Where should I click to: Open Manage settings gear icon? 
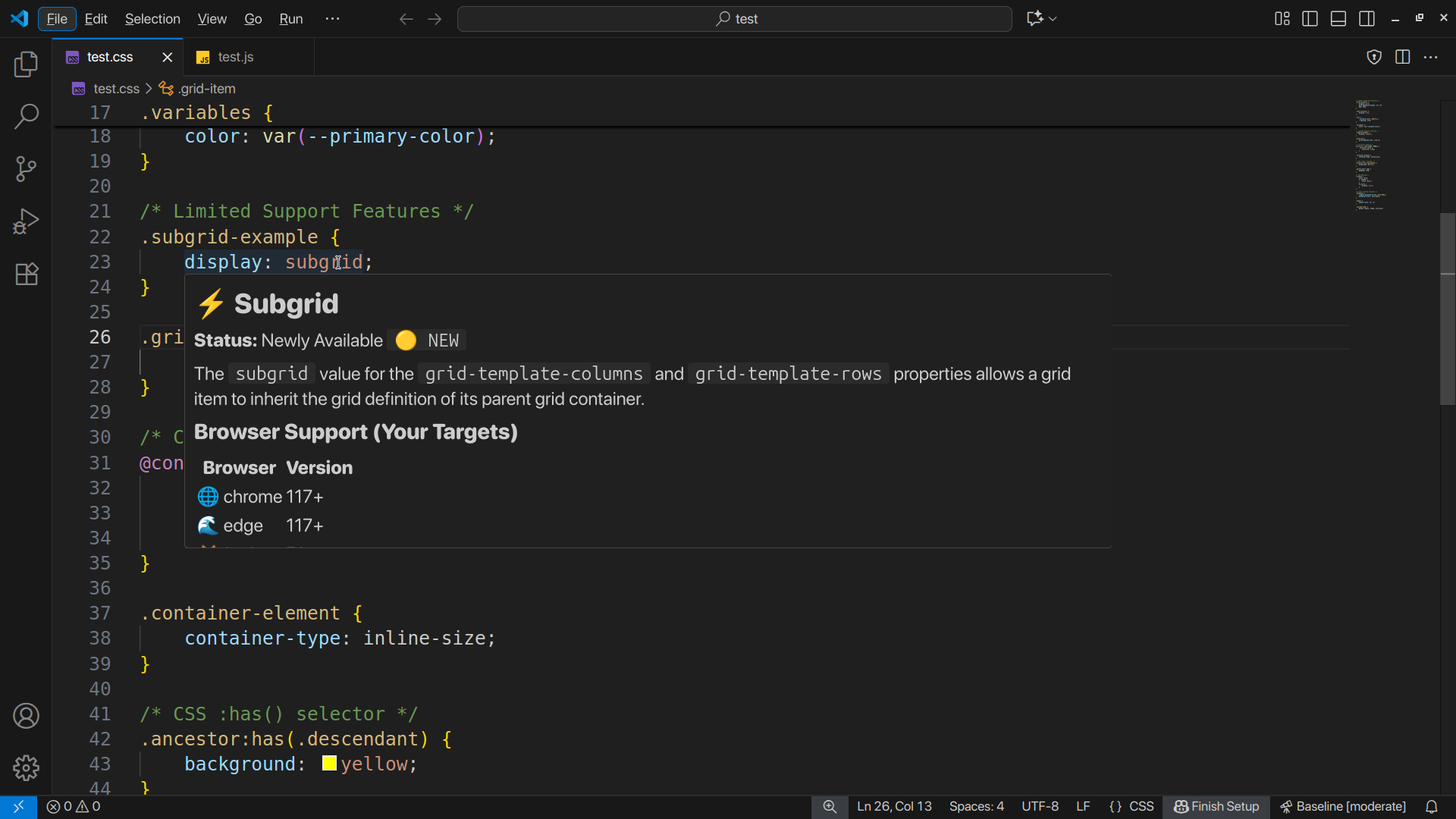[x=26, y=767]
